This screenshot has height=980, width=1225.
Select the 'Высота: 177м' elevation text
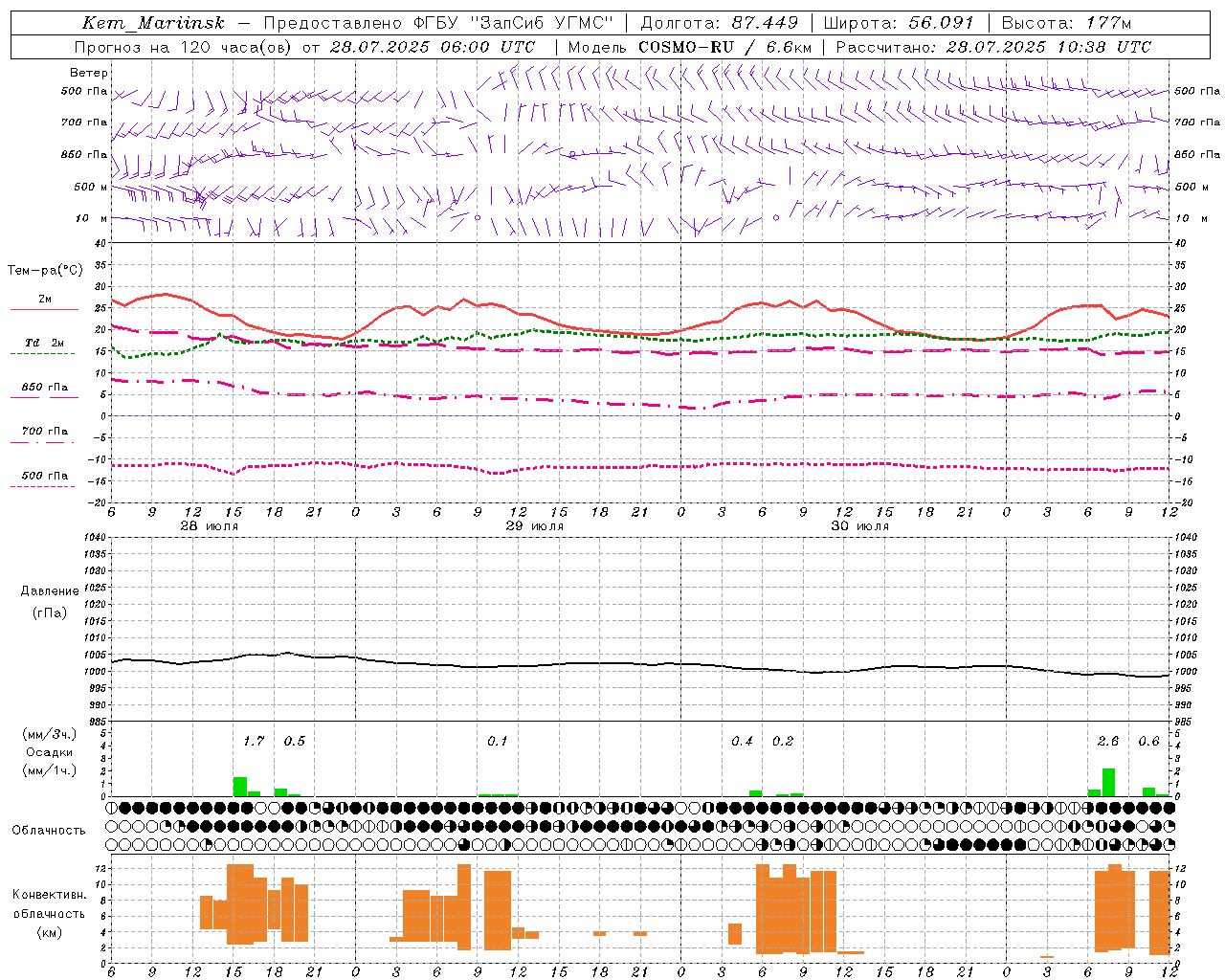(x=1066, y=23)
